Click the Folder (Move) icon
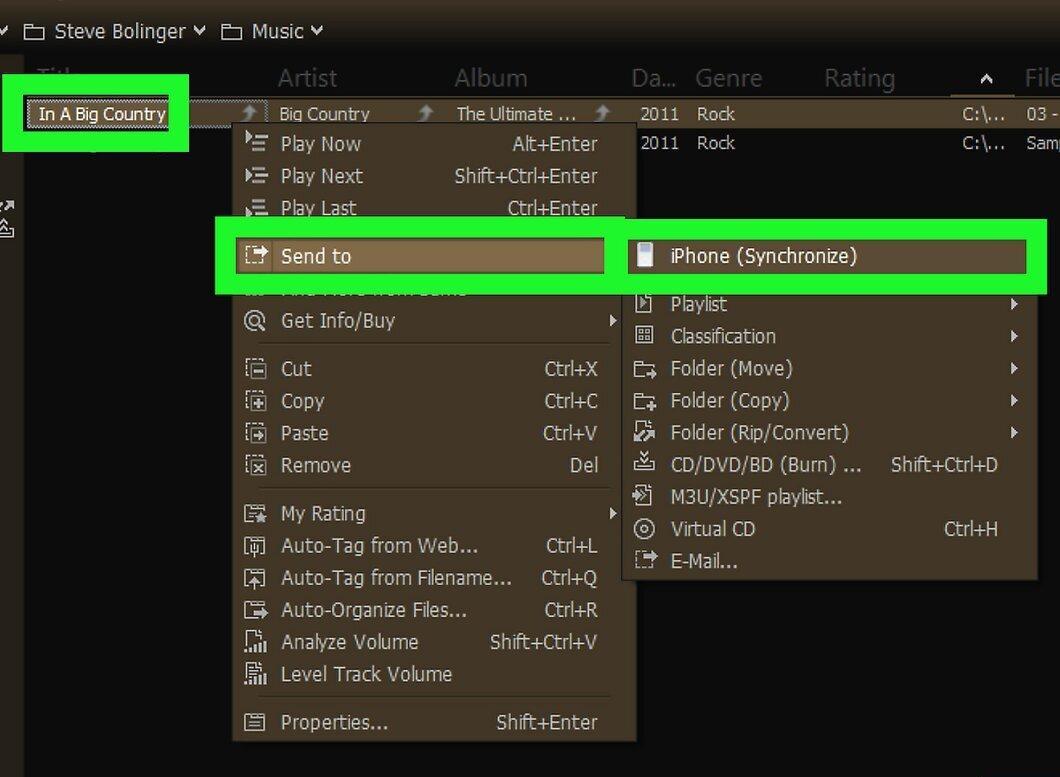The width and height of the screenshot is (1060, 777). (644, 369)
